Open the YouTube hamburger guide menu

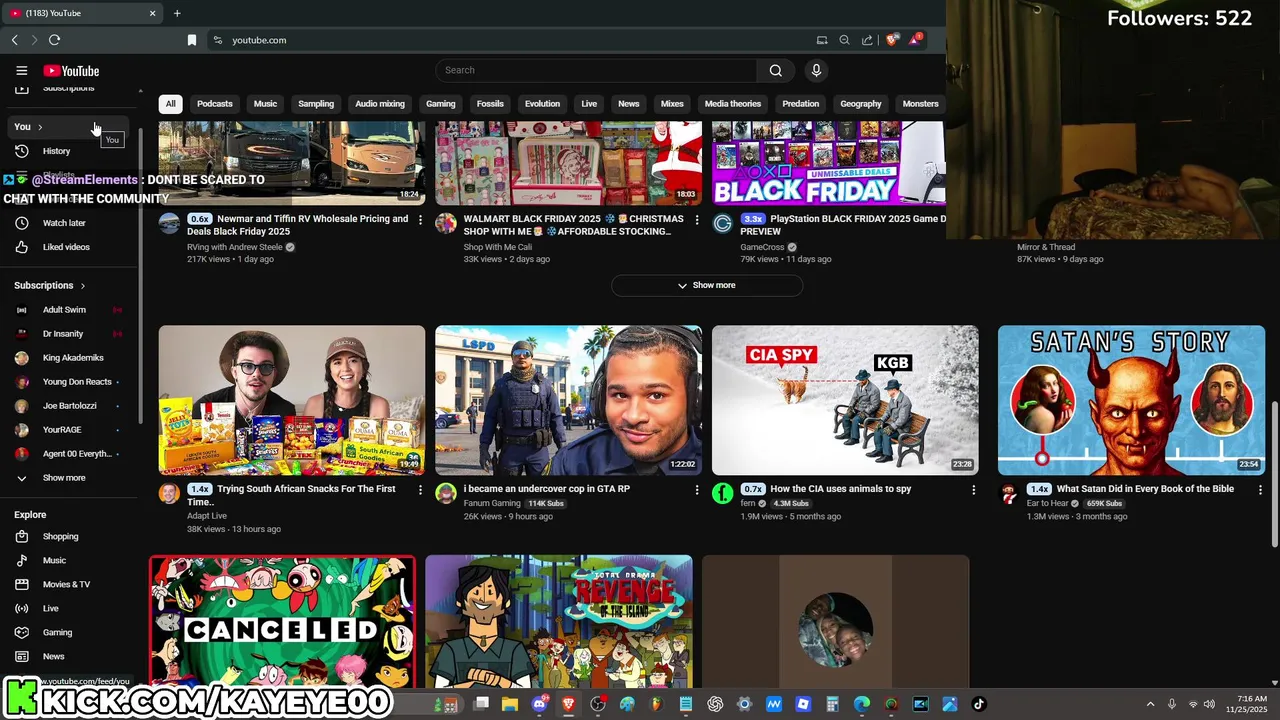click(x=21, y=71)
